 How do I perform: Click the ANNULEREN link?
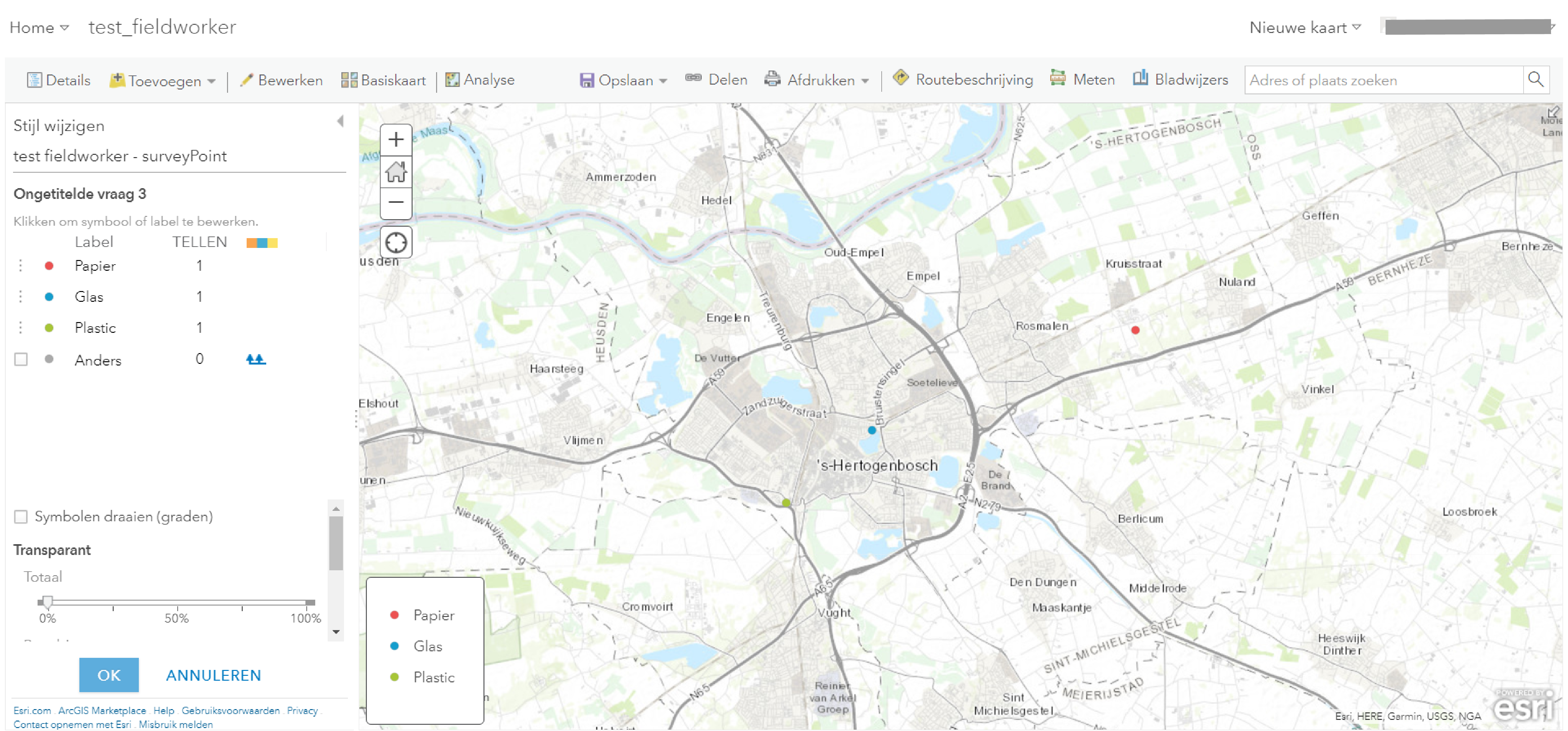point(213,675)
